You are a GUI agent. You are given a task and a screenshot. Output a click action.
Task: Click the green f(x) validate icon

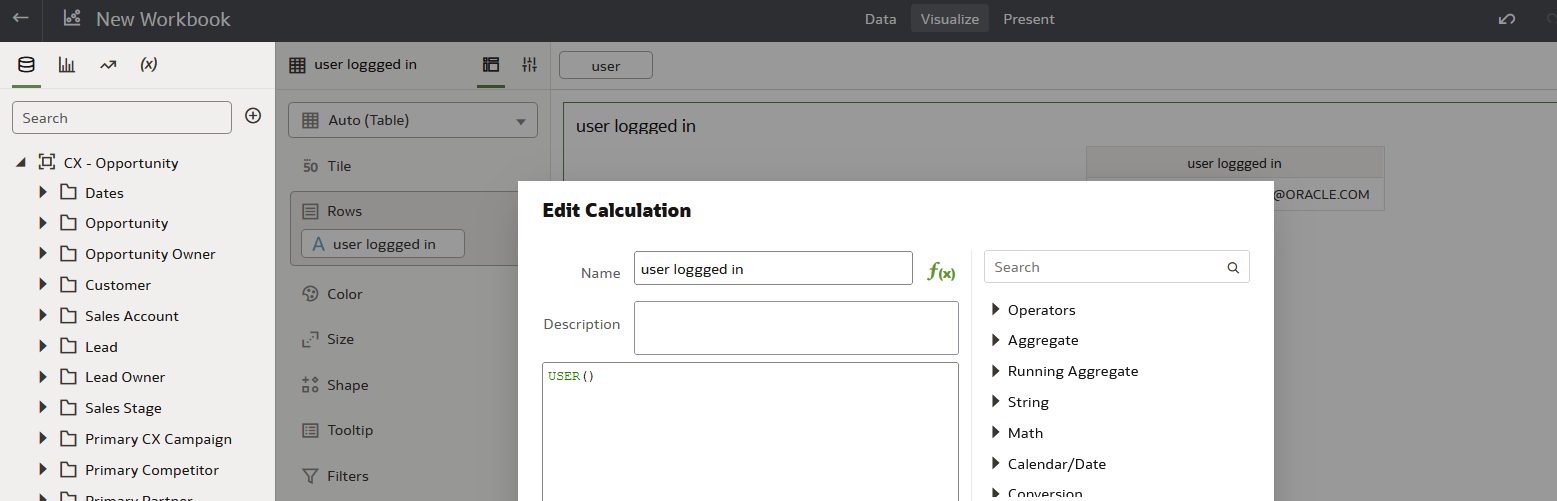(x=941, y=271)
